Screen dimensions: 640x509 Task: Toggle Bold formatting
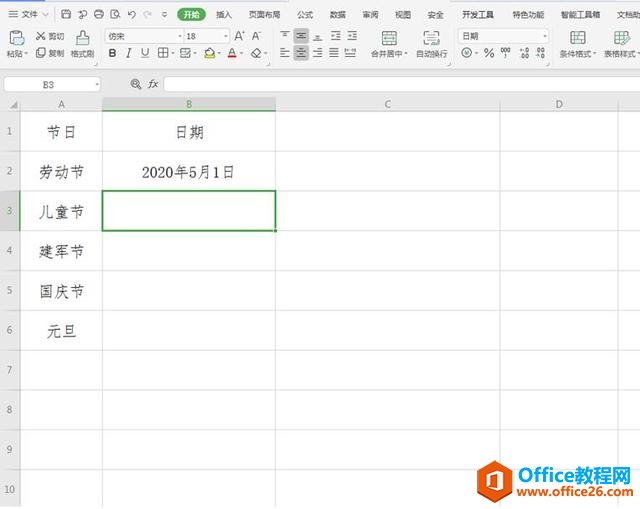[x=113, y=53]
